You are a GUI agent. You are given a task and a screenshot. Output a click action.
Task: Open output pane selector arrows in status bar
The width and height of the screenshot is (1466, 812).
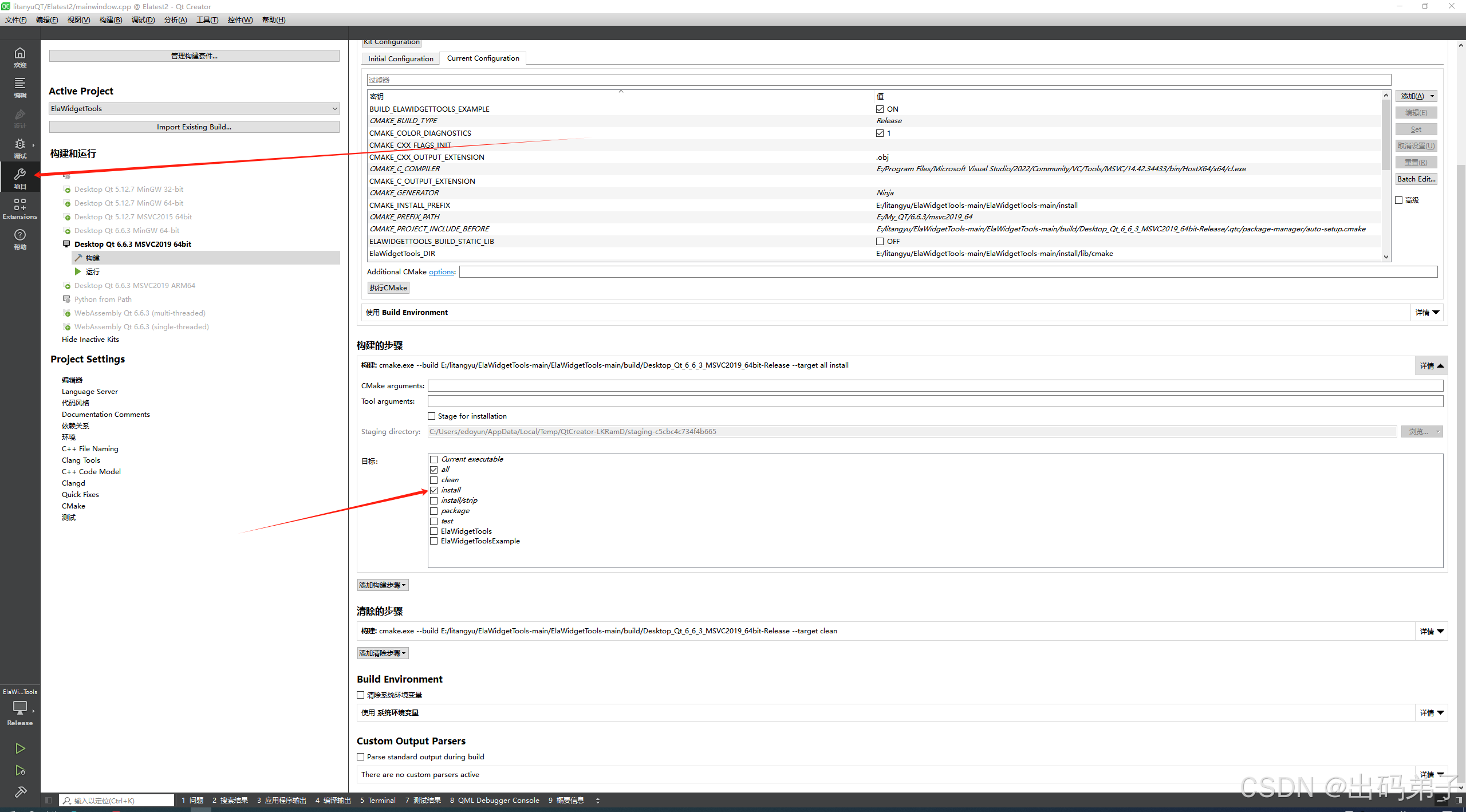click(x=598, y=801)
